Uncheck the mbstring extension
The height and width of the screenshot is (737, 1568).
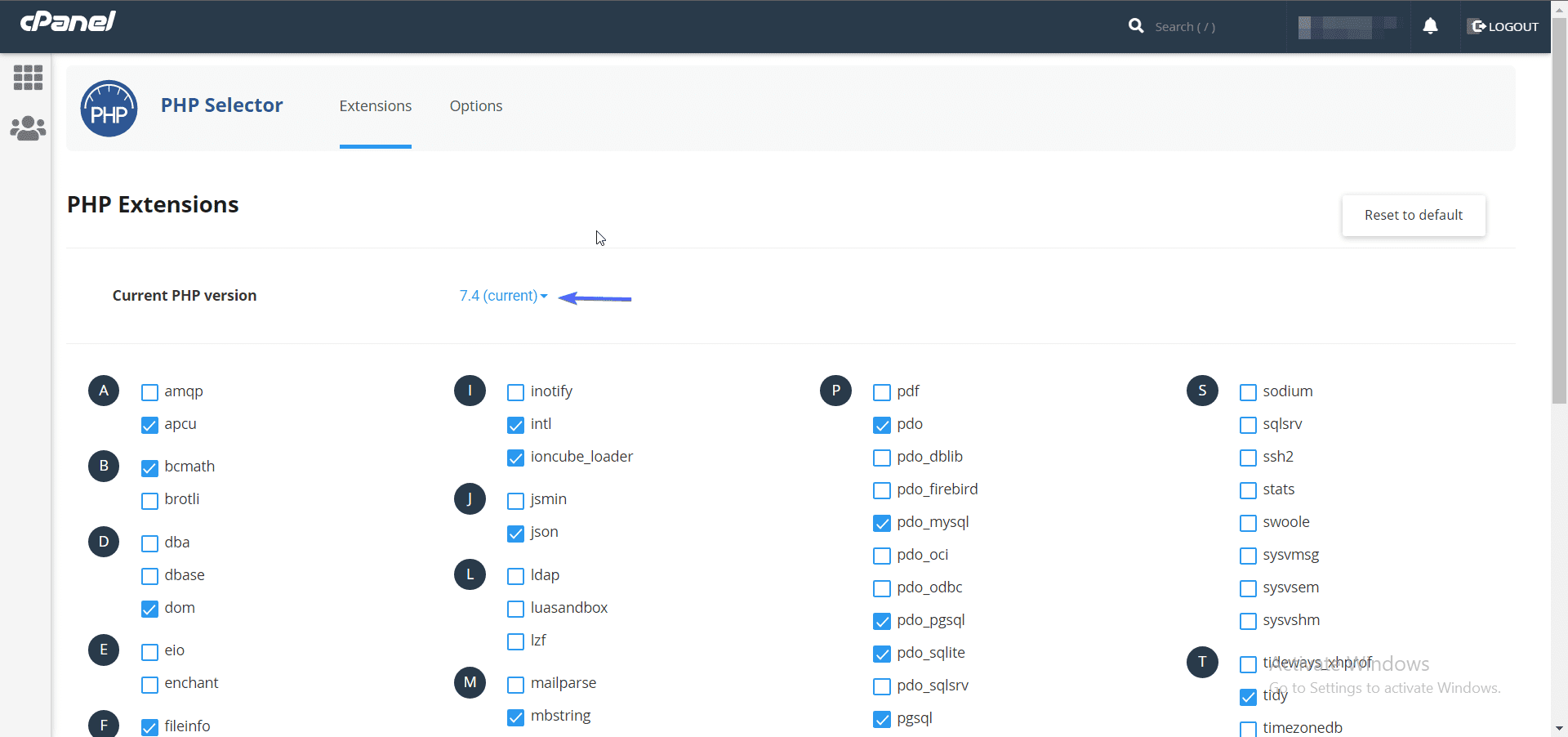[515, 717]
